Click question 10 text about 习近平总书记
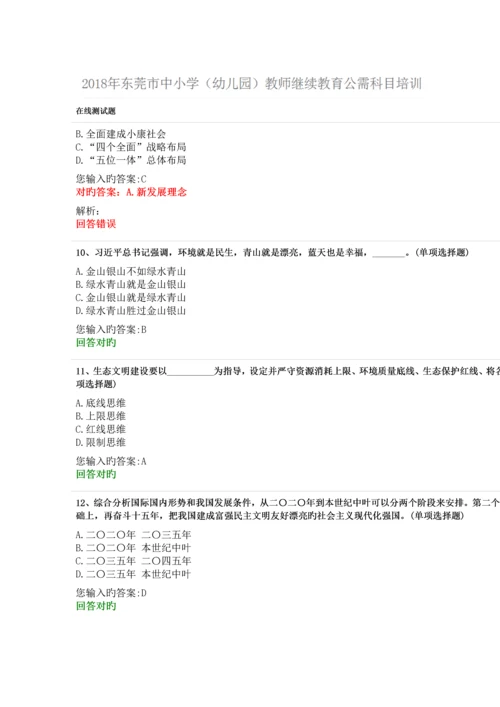This screenshot has height=707, width=500. pyautogui.click(x=272, y=252)
